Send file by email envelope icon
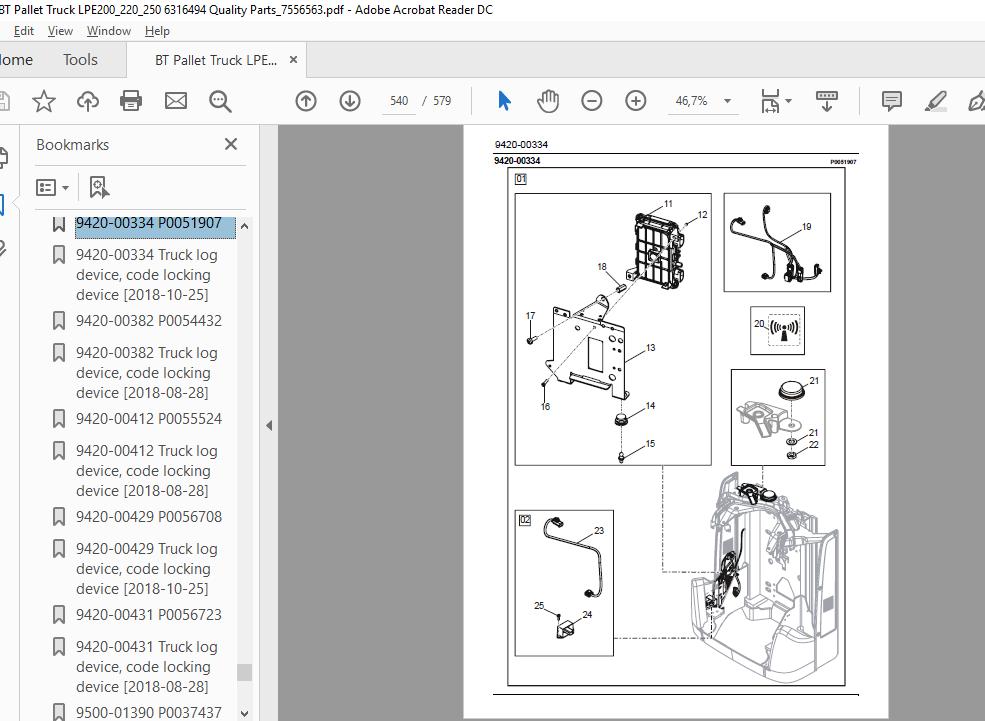This screenshot has height=721, width=985. (x=176, y=100)
